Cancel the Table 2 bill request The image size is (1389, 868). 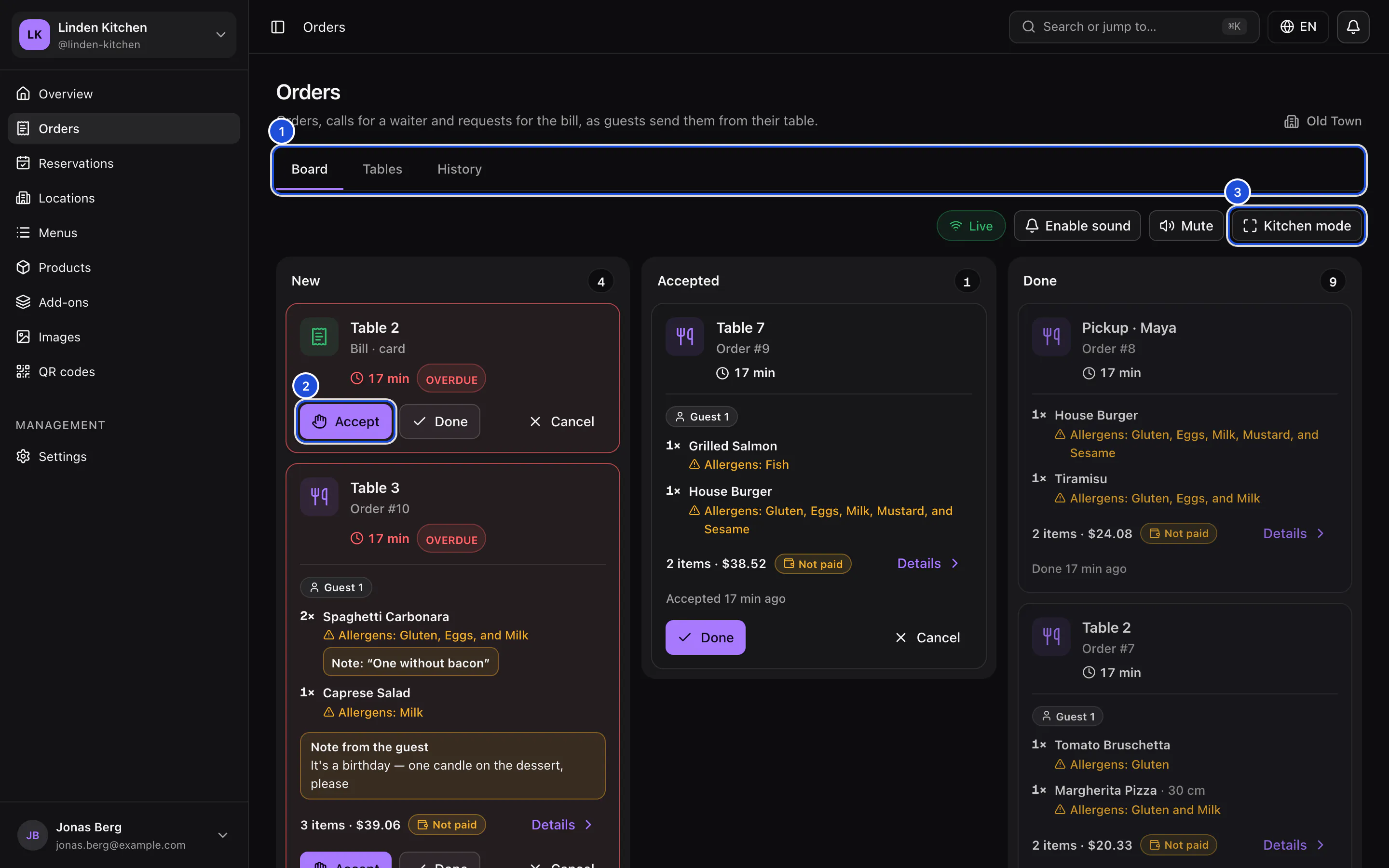pos(561,422)
